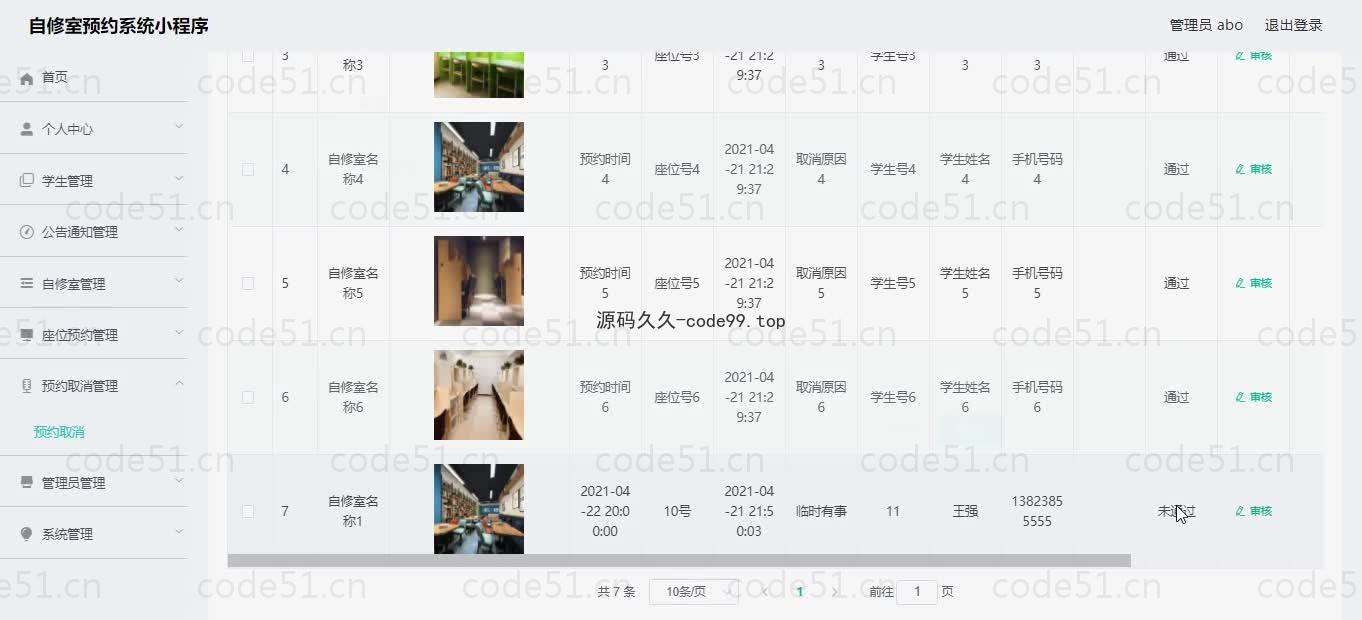
Task: Click the 审核 edit icon in row 6
Action: [x=1240, y=397]
